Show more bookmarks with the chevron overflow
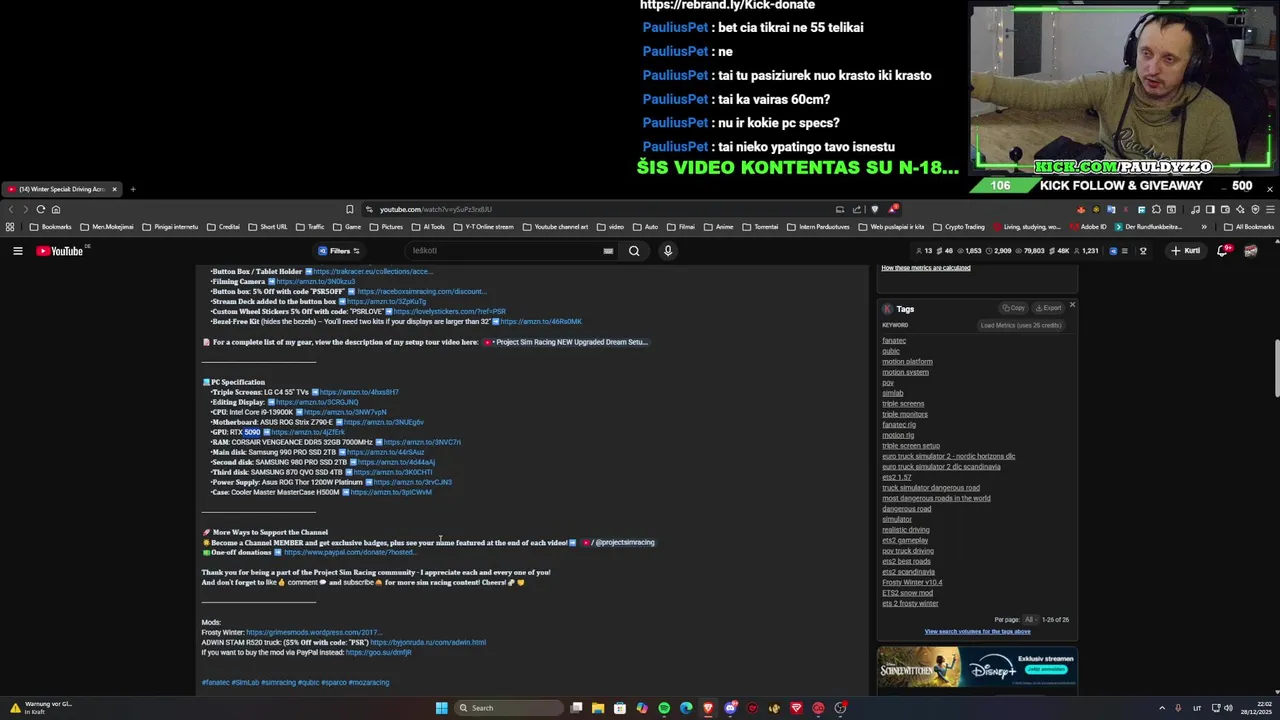The image size is (1280, 720). [x=1204, y=227]
